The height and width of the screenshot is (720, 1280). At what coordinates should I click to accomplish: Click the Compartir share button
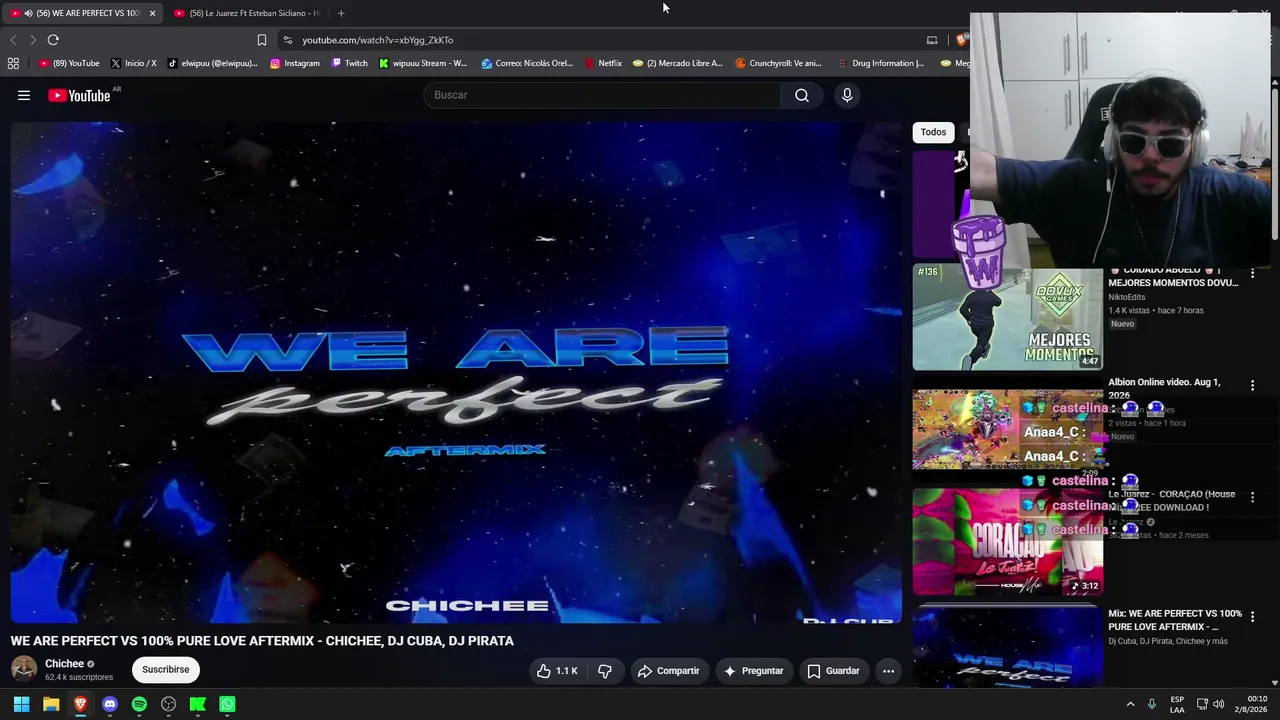coord(668,671)
